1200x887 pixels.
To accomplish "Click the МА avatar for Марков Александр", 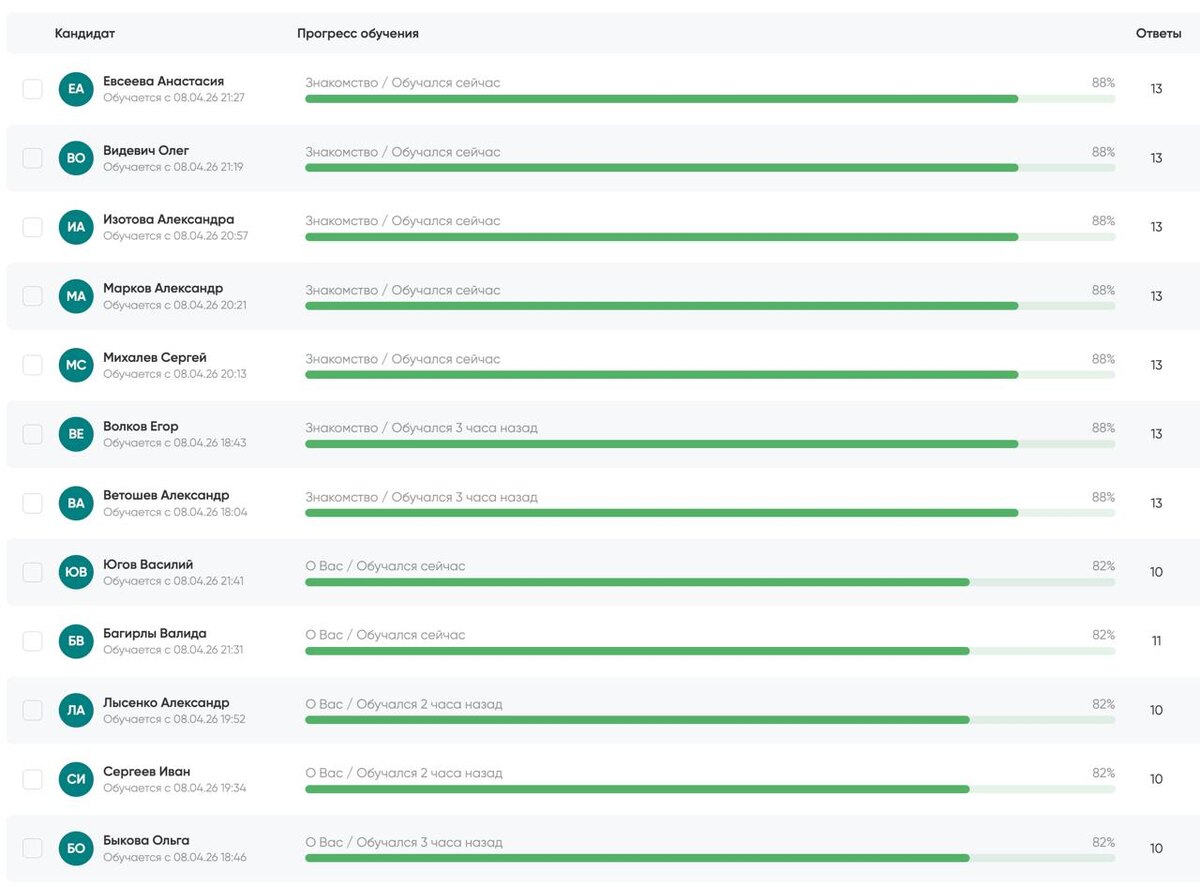I will tap(76, 296).
